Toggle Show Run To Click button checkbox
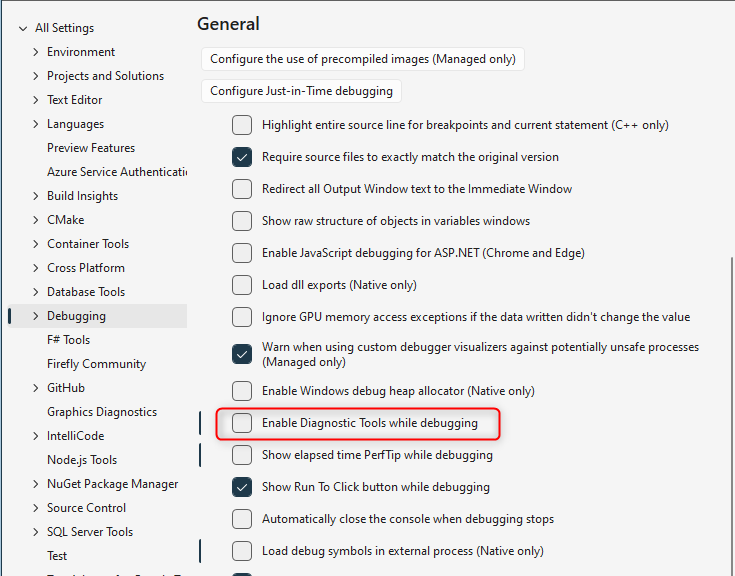The width and height of the screenshot is (735, 576). (x=242, y=487)
